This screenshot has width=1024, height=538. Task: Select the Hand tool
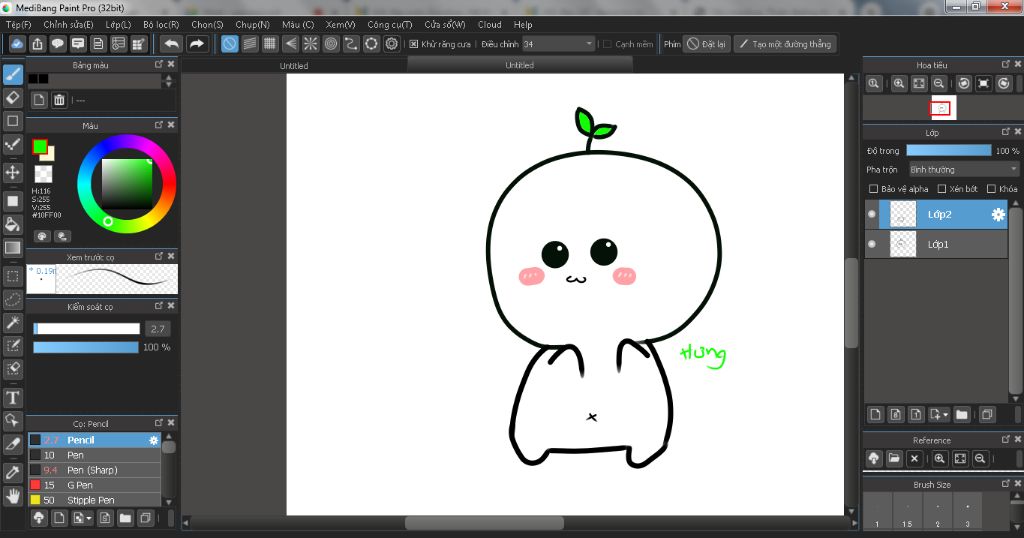point(12,496)
